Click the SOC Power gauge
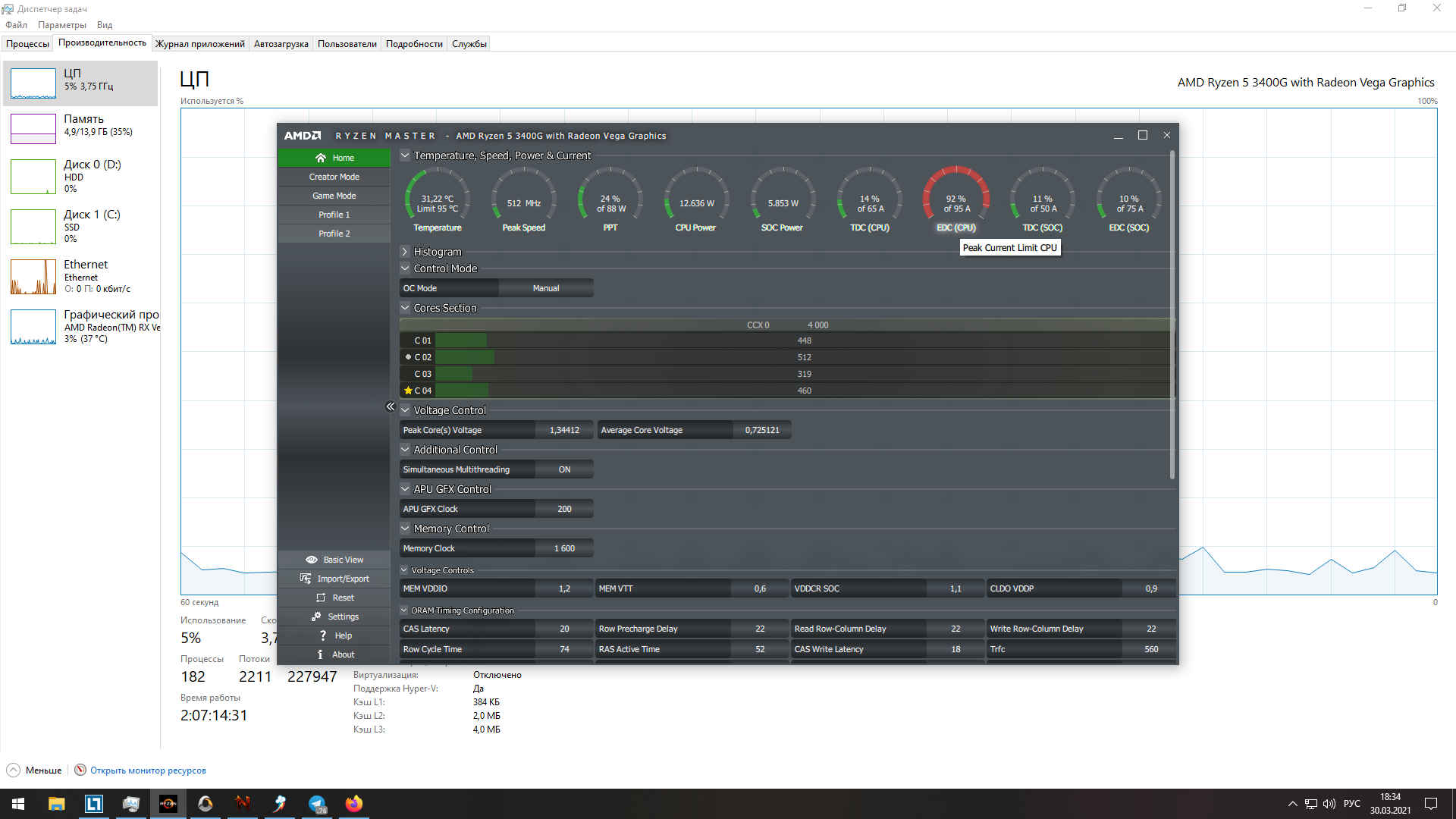Viewport: 1456px width, 819px height. (x=783, y=200)
